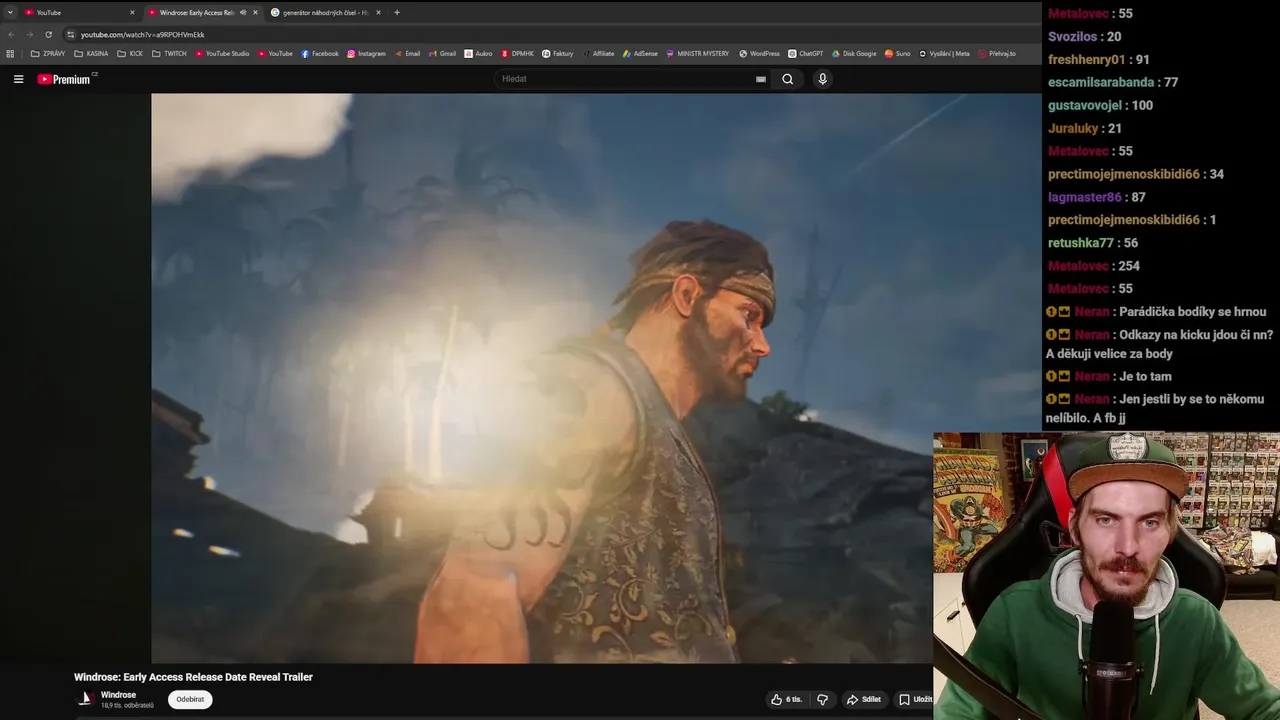Viewport: 1280px width, 720px height.
Task: Close the generátor náhodných čísel tab
Action: tap(379, 12)
